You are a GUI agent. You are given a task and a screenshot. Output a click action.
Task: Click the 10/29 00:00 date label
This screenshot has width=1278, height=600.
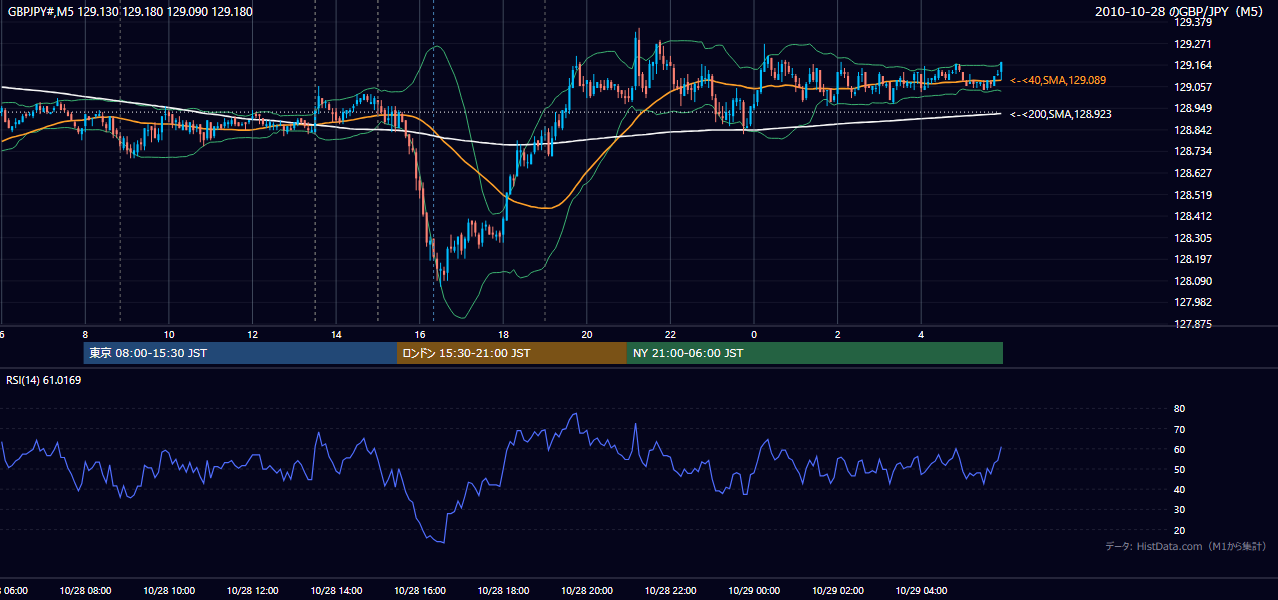point(754,590)
